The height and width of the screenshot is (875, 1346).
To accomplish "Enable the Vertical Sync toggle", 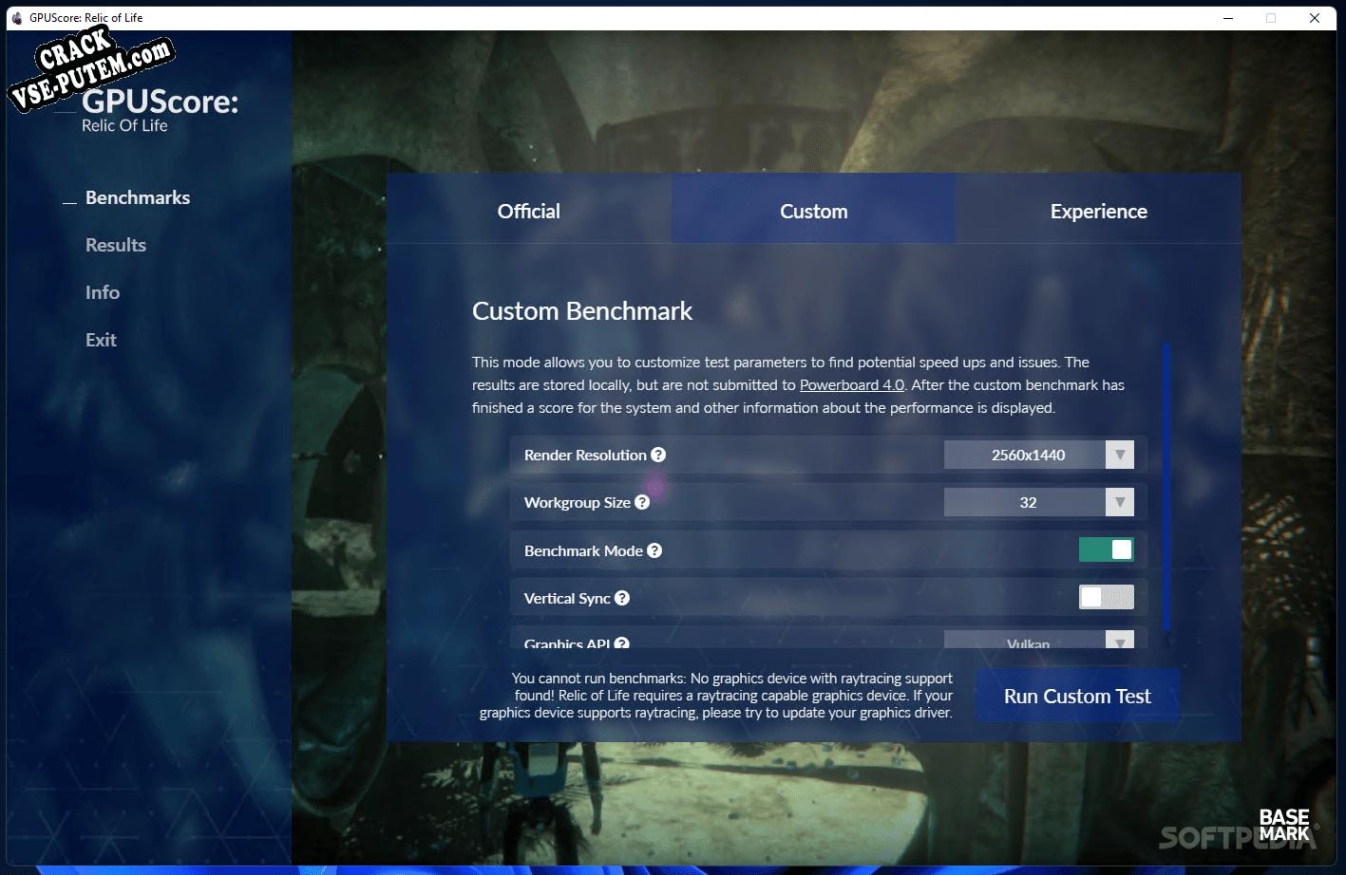I will click(1106, 598).
